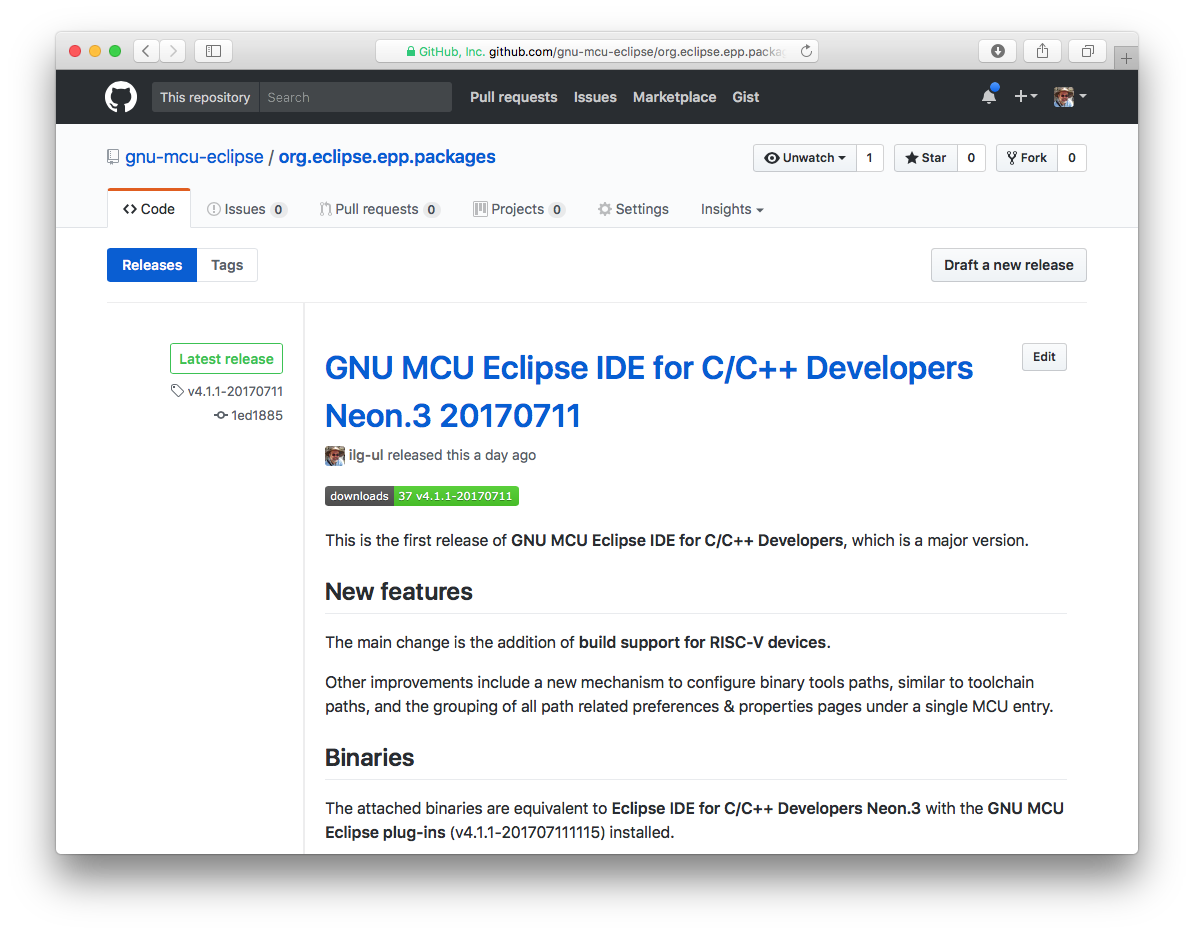This screenshot has height=934, width=1194.
Task: Open Pull requests in top navigation
Action: pyautogui.click(x=513, y=97)
